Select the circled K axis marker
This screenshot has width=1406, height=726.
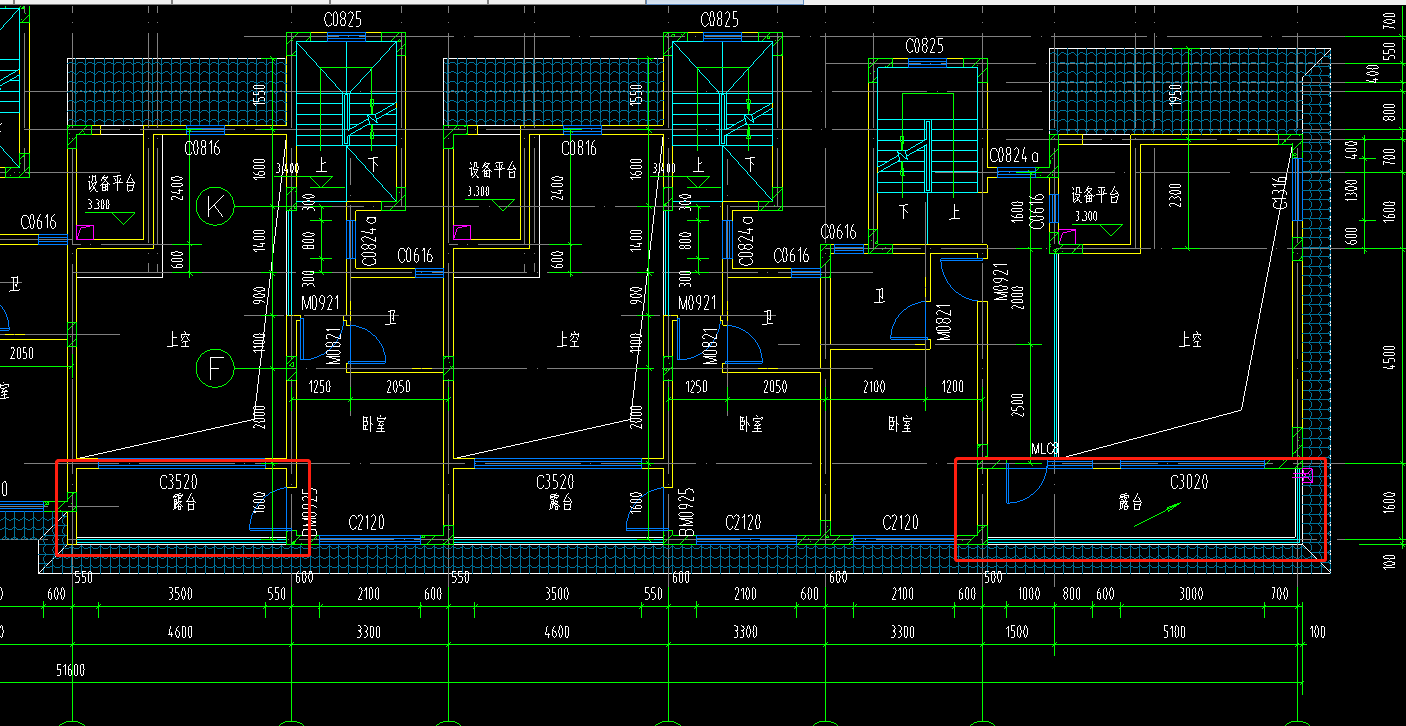[214, 207]
